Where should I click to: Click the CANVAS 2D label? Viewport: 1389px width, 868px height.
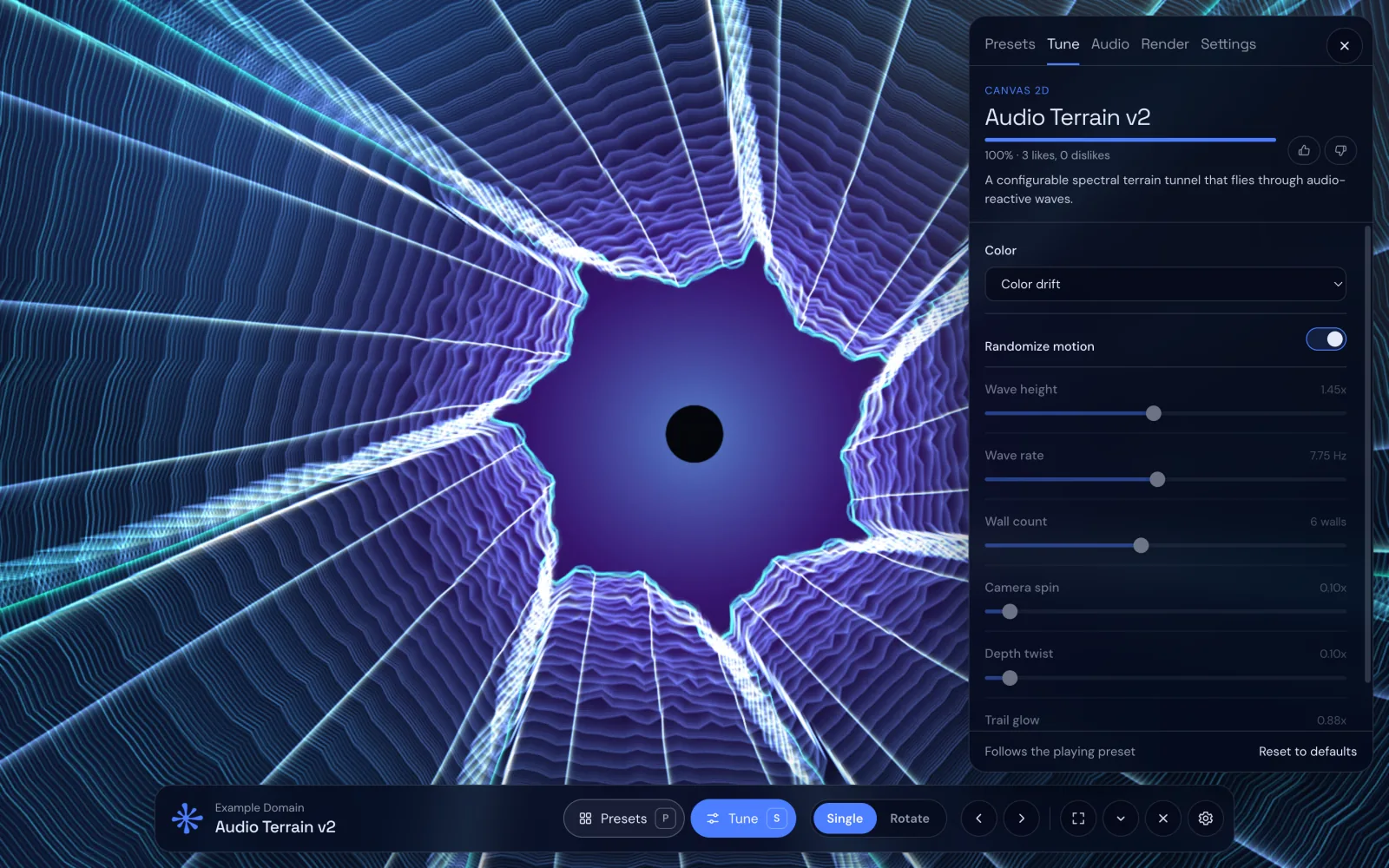coord(1017,90)
